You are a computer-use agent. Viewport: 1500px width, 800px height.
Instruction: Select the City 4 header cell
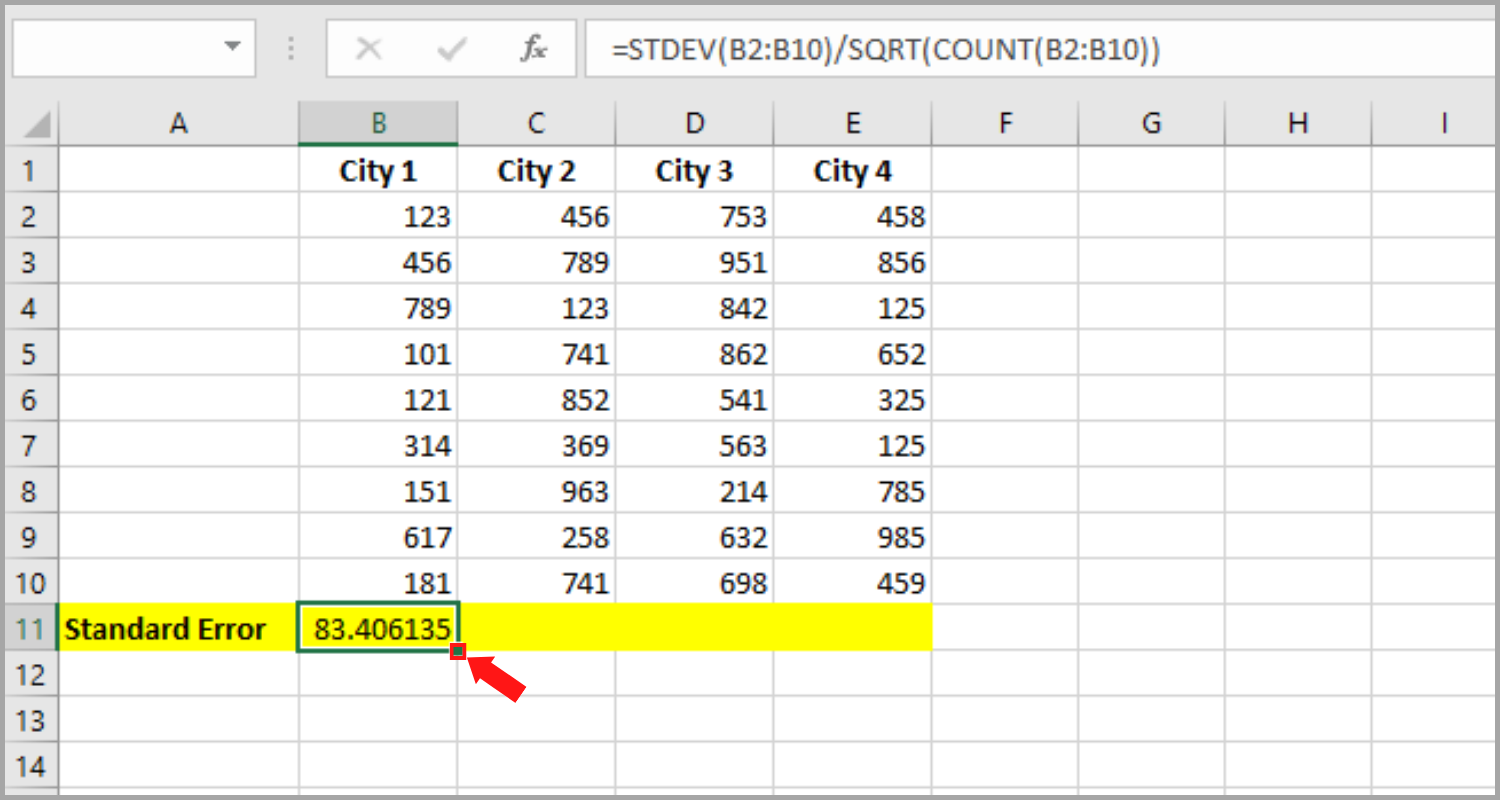pos(852,170)
